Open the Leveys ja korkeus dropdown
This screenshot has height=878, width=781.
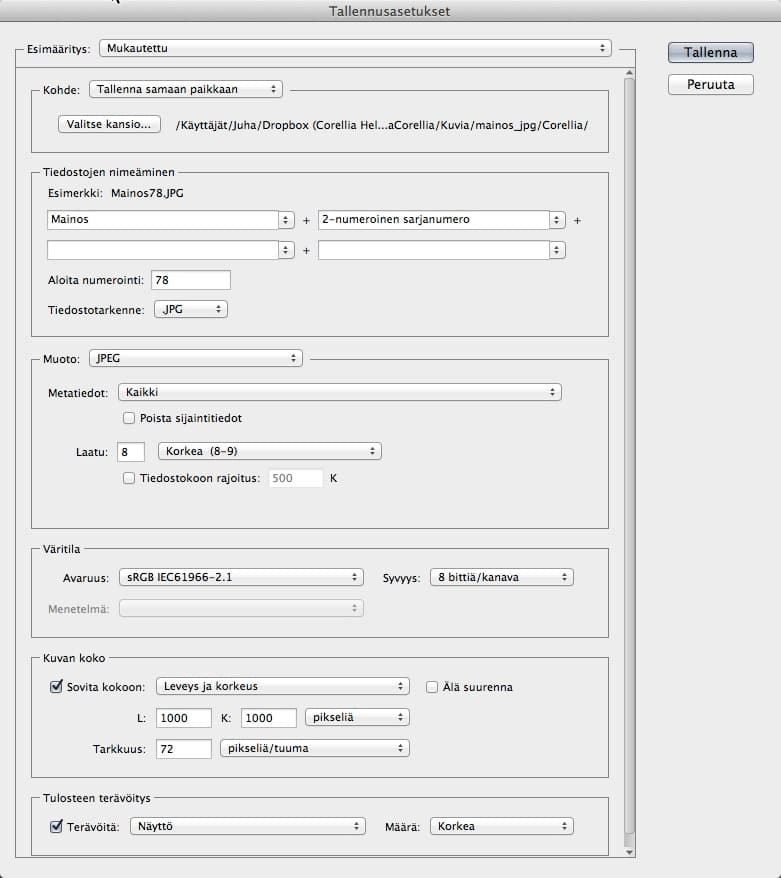[x=283, y=686]
